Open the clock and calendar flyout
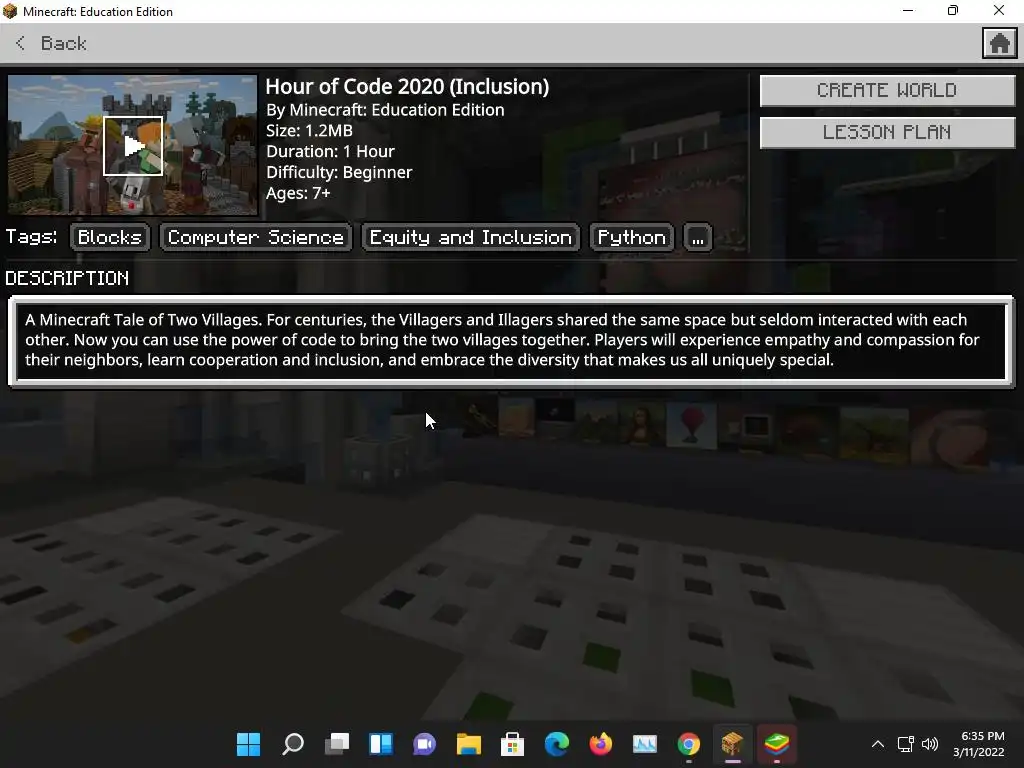 click(978, 744)
